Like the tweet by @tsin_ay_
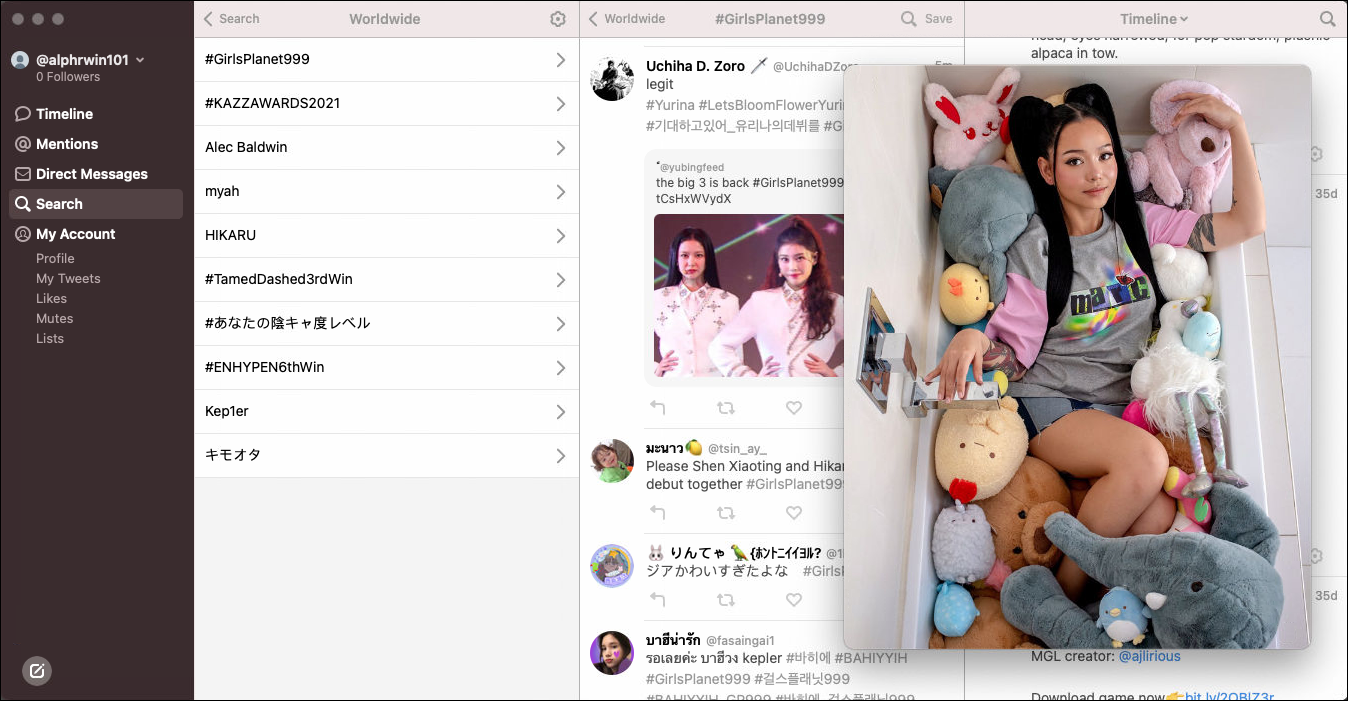 tap(794, 513)
